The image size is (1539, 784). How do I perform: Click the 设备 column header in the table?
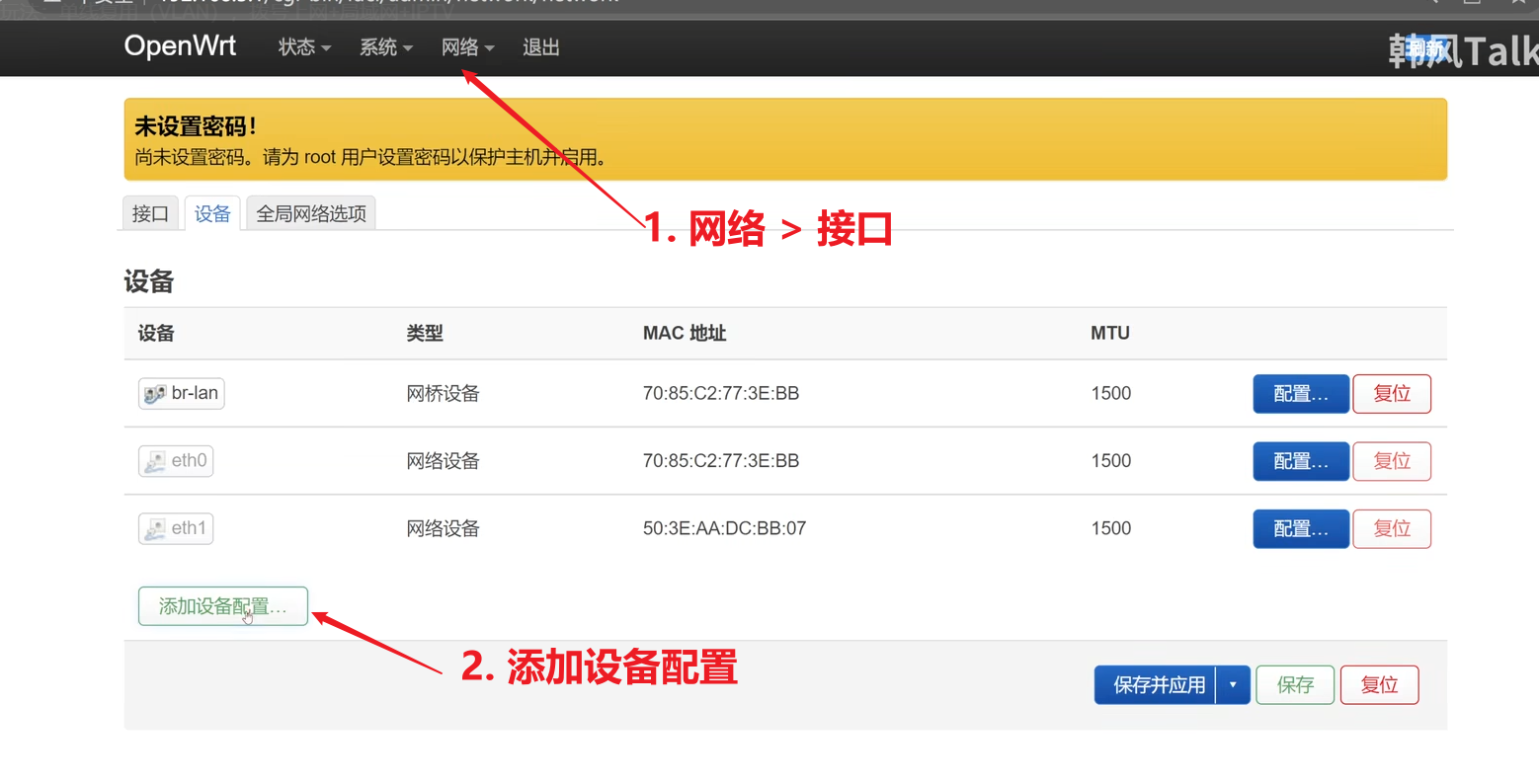coord(156,334)
